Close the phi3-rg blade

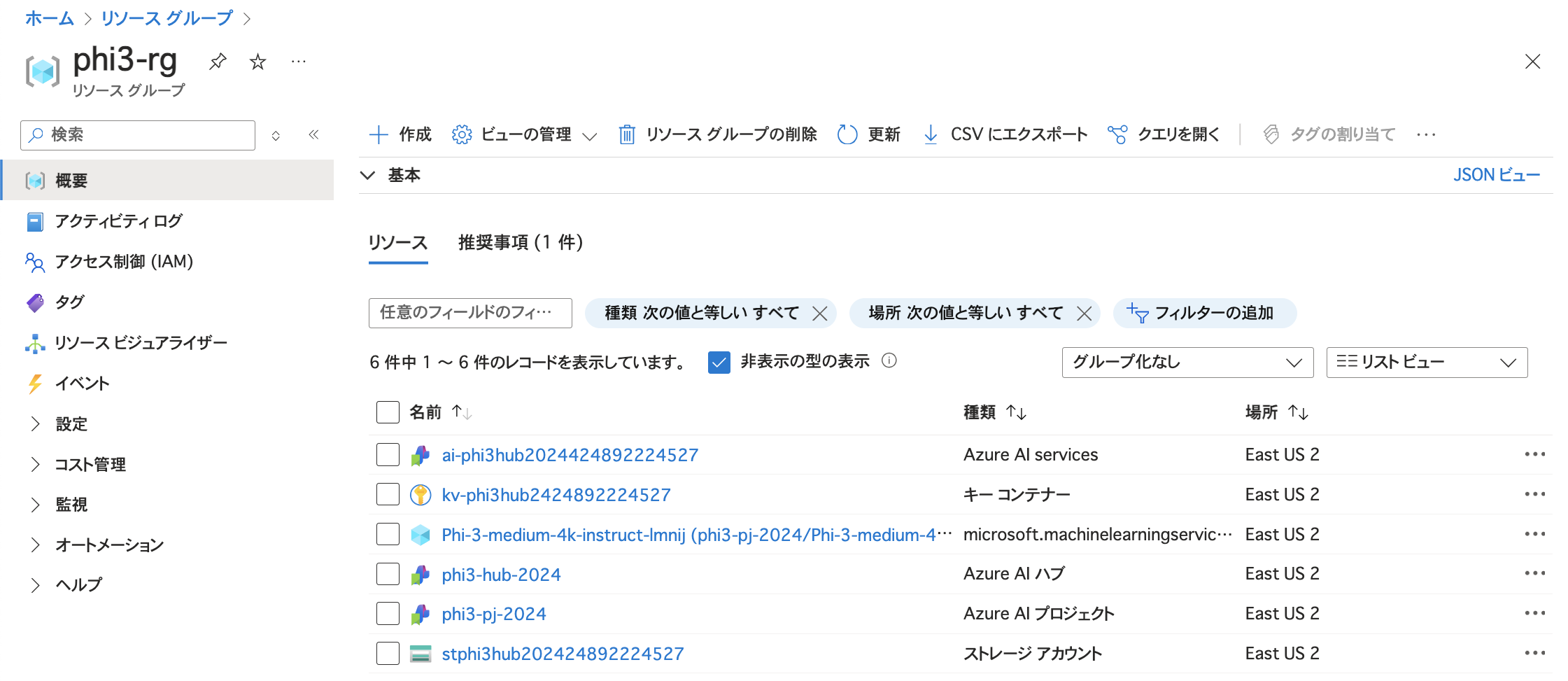(1532, 62)
